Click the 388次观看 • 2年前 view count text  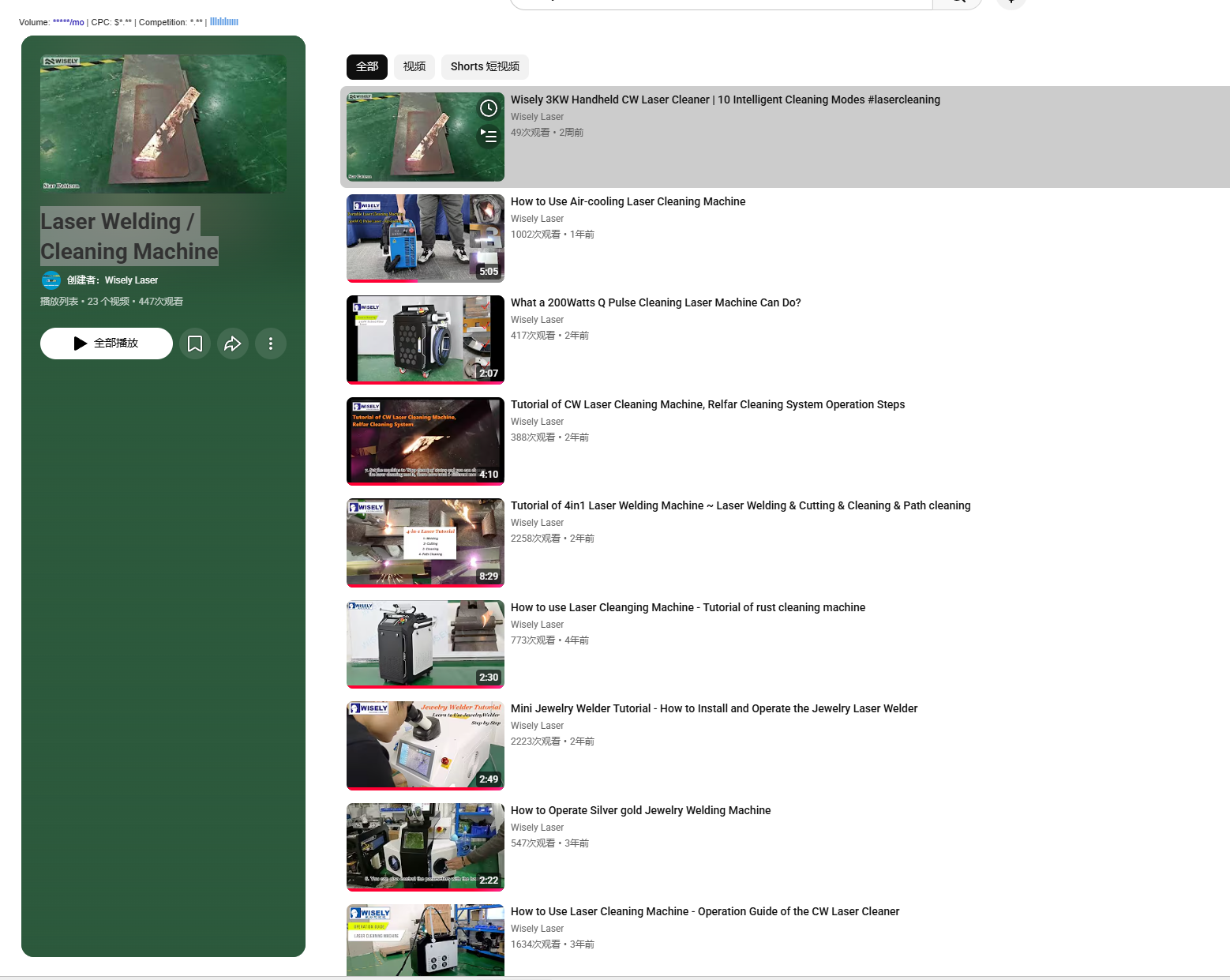[549, 437]
